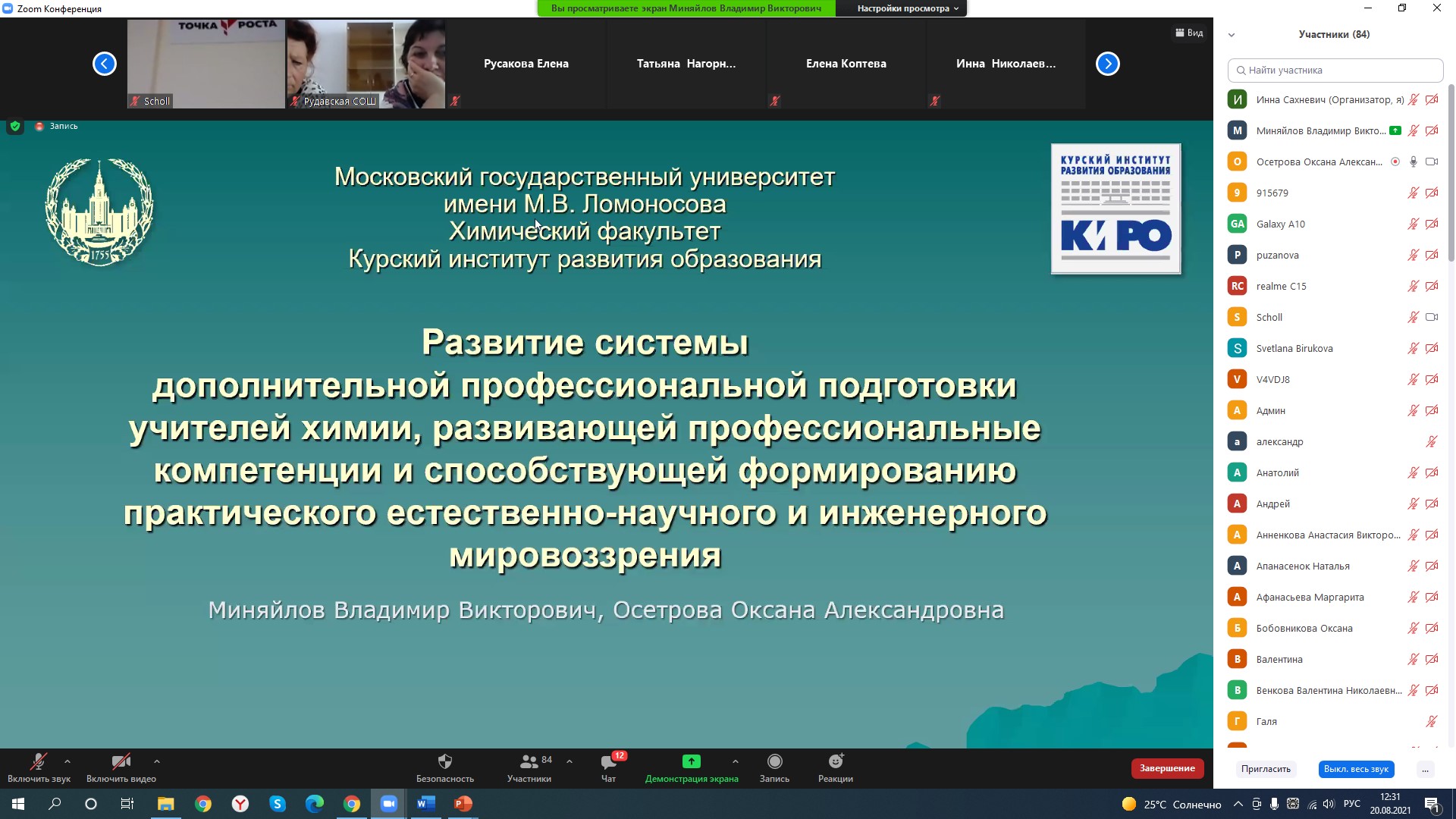Click the Найти участника search field
Screen dimensions: 1456x819
(1335, 70)
